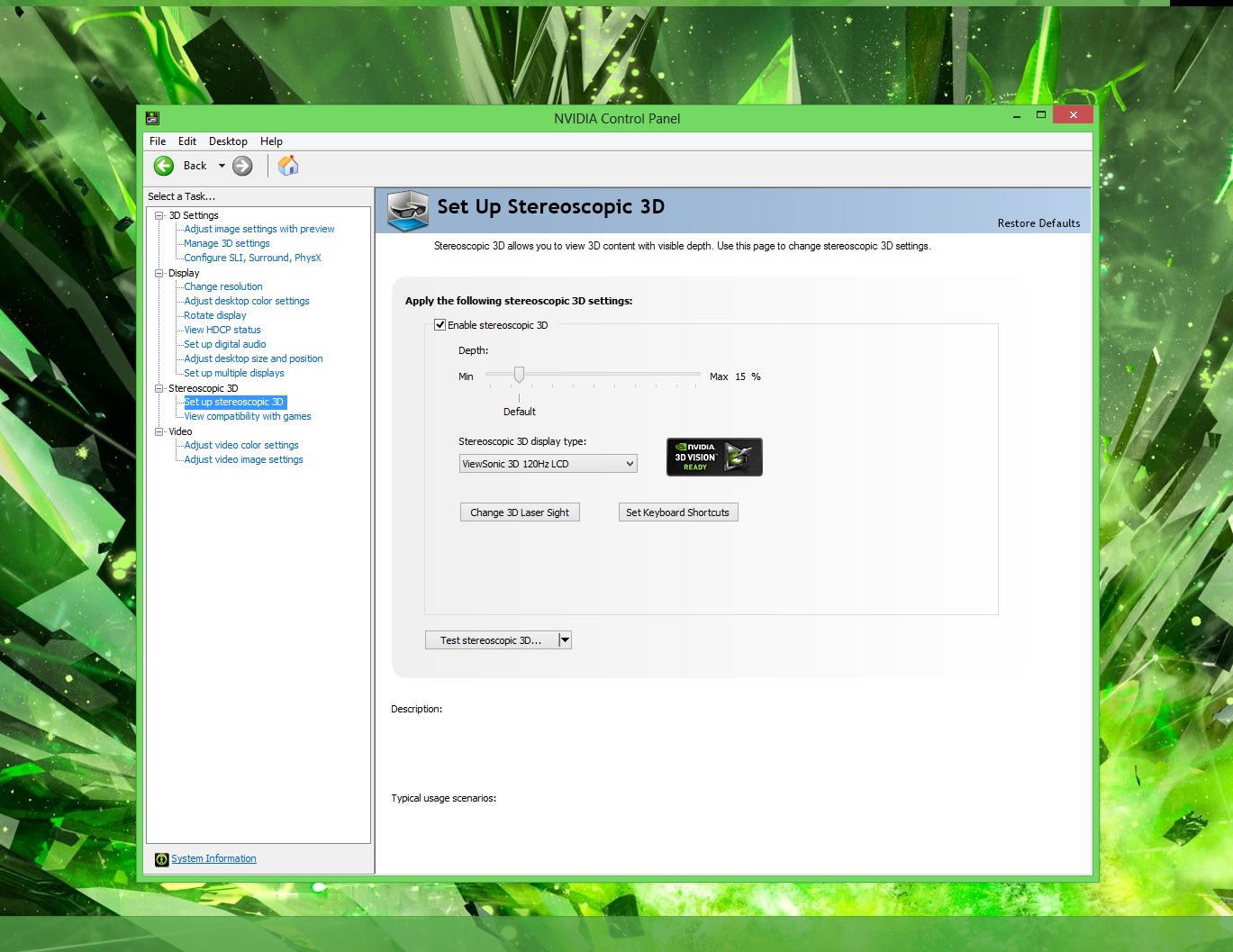Collapse the Video tree node
This screenshot has width=1233, height=952.
click(159, 431)
